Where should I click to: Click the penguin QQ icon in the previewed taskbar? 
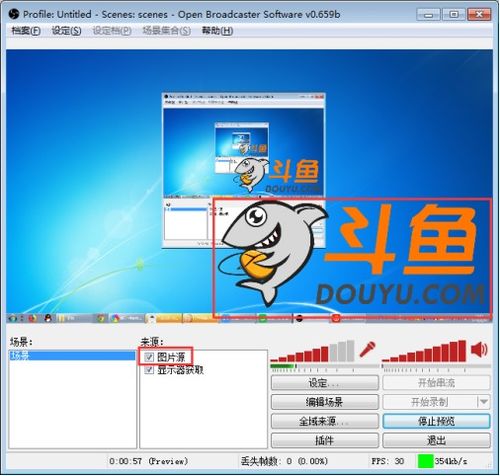48,318
